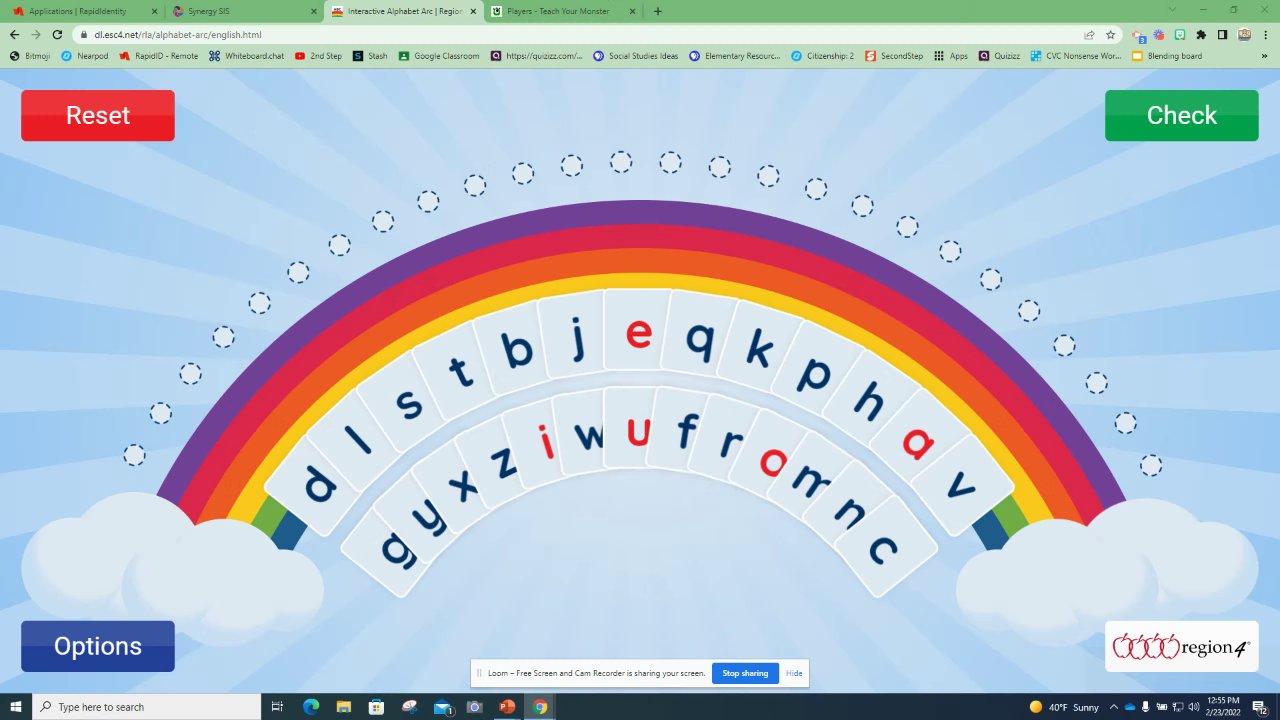This screenshot has height=720, width=1280.
Task: Select the letter t tile
Action: (x=459, y=371)
